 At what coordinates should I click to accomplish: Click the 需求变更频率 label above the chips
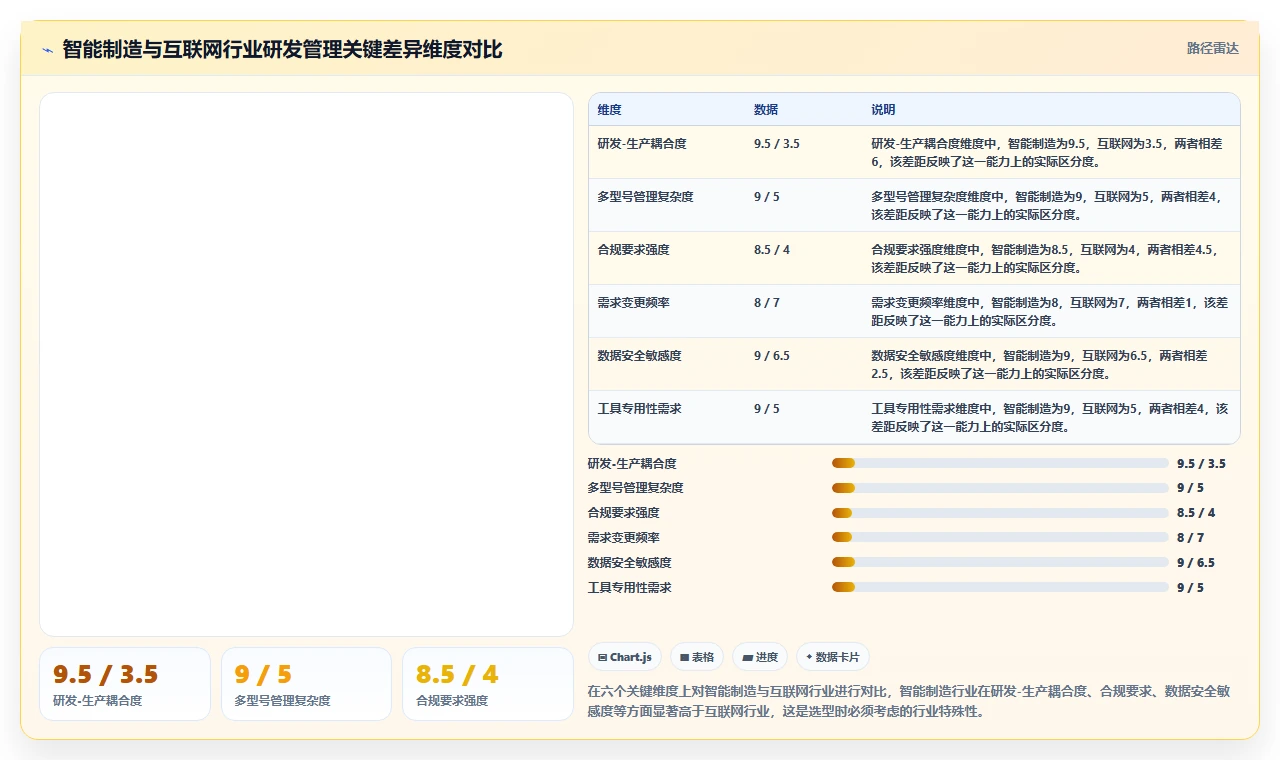tap(624, 538)
